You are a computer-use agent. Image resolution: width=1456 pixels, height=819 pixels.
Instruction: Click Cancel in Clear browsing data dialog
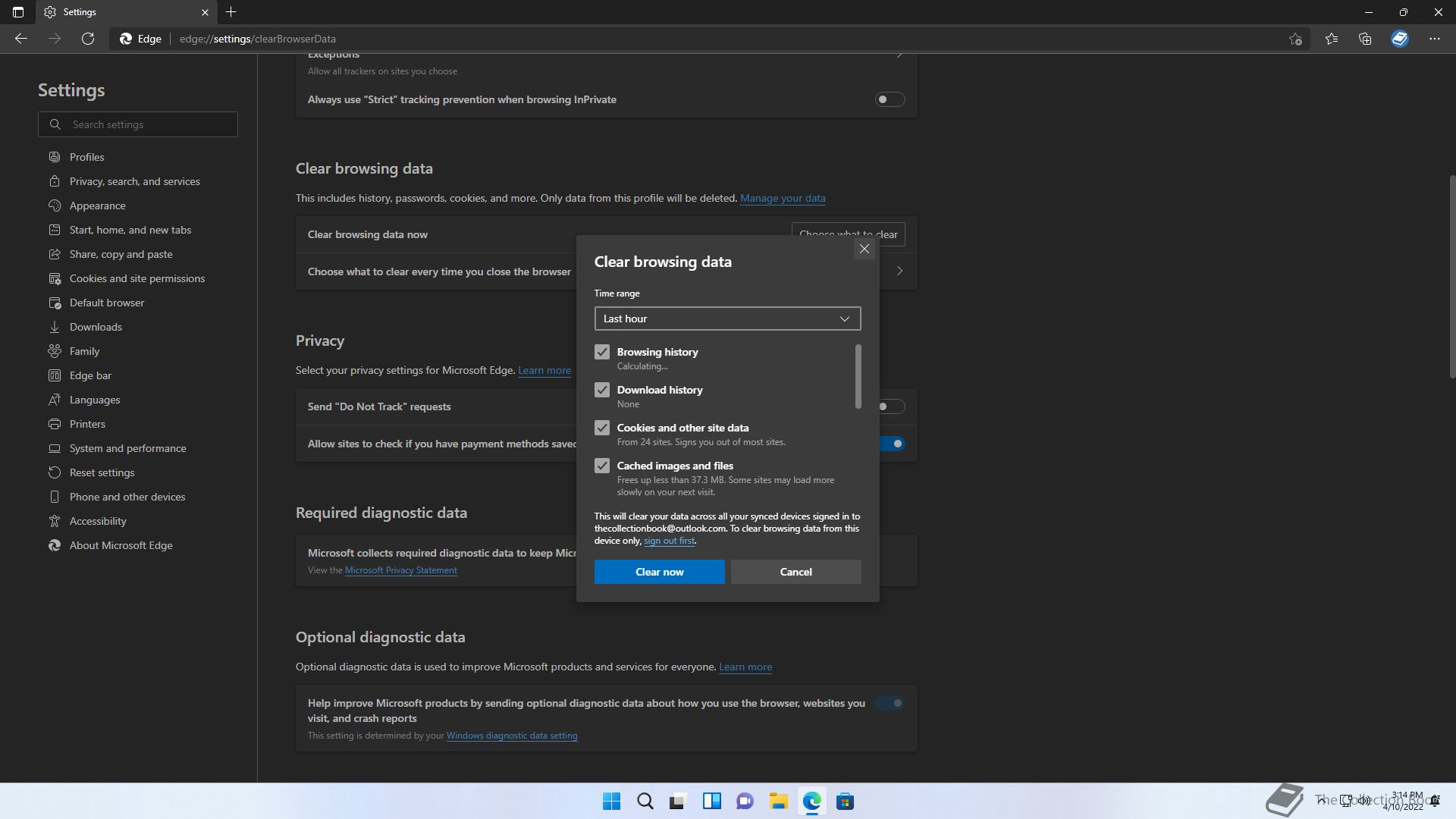coord(796,572)
